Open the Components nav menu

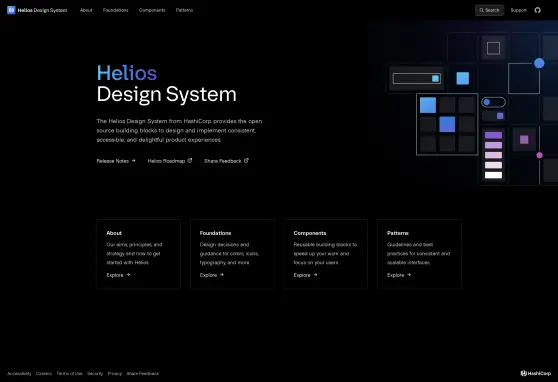coord(152,10)
